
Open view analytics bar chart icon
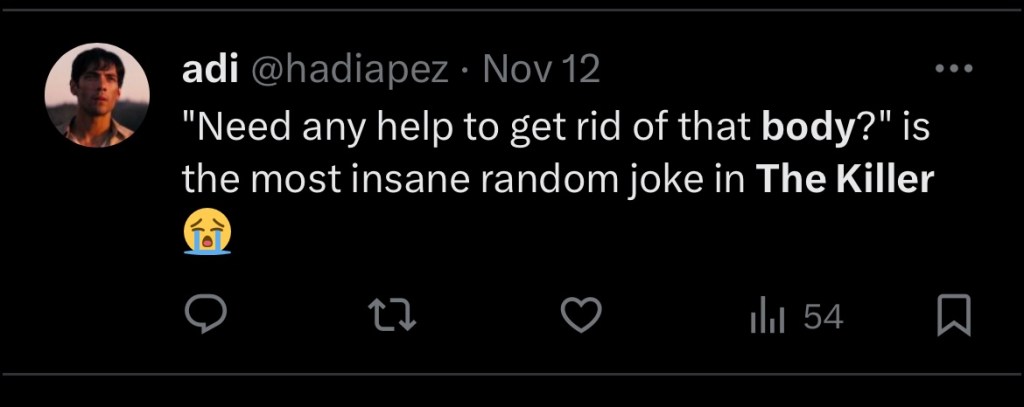pyautogui.click(x=767, y=318)
